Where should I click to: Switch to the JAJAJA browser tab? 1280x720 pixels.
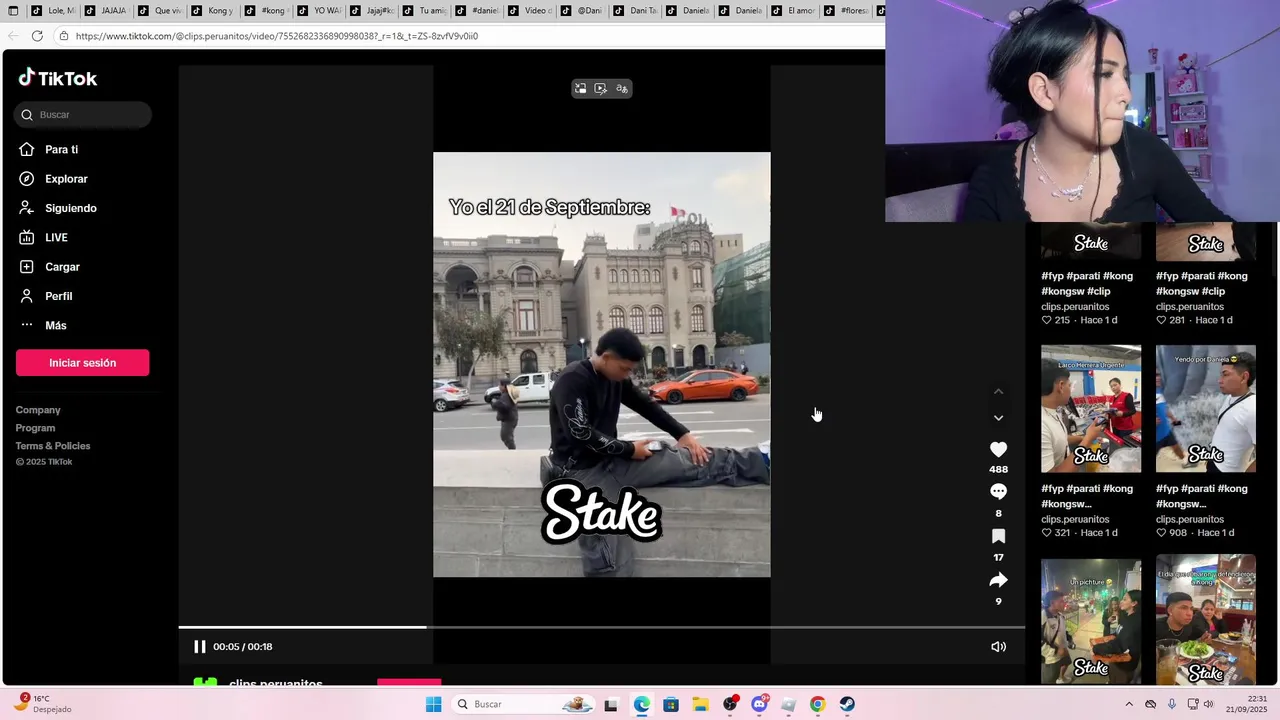pyautogui.click(x=107, y=11)
